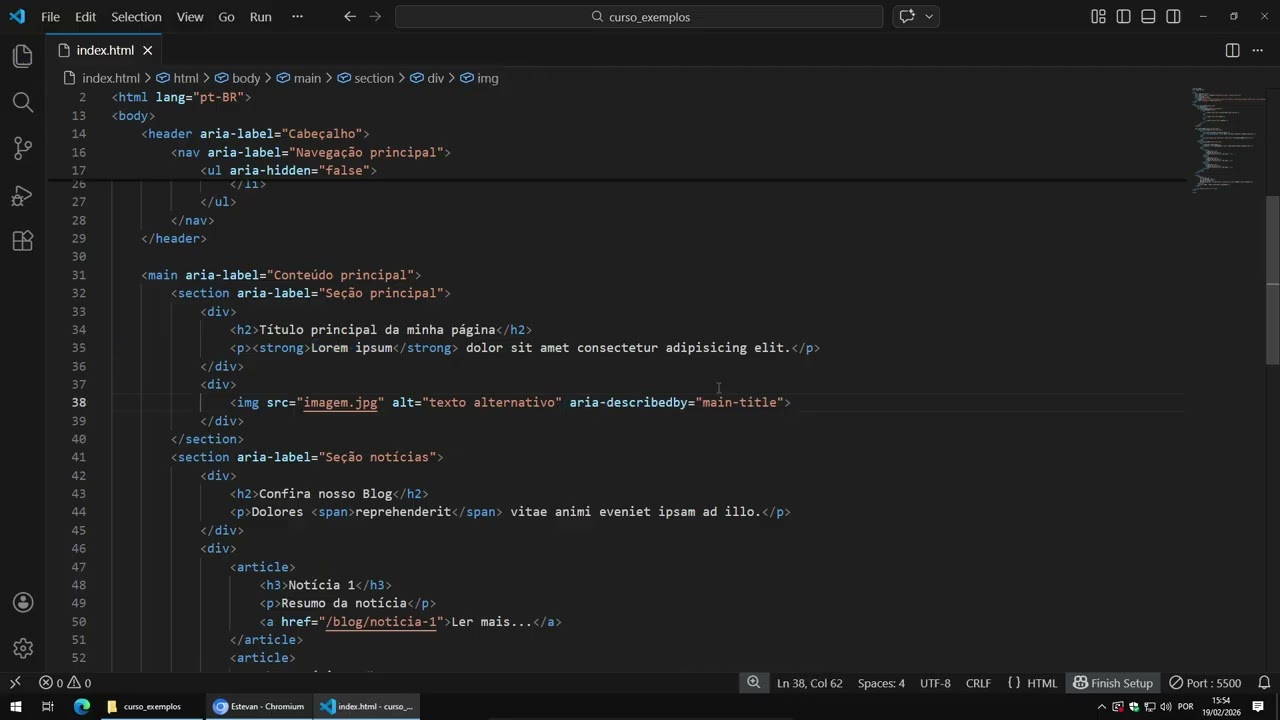Open the Run menu
1280x720 pixels.
point(260,16)
